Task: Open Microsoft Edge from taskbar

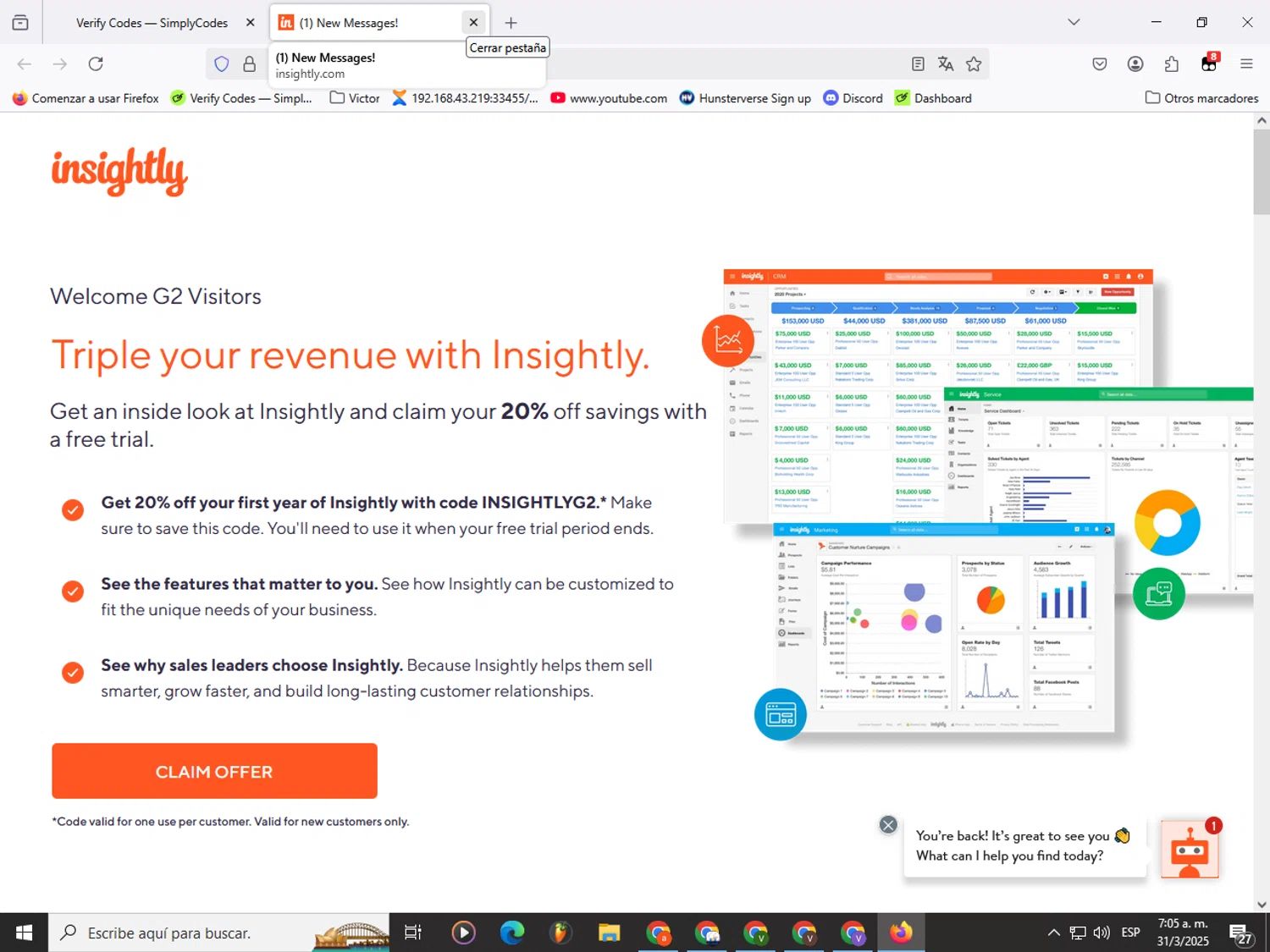Action: (x=511, y=933)
